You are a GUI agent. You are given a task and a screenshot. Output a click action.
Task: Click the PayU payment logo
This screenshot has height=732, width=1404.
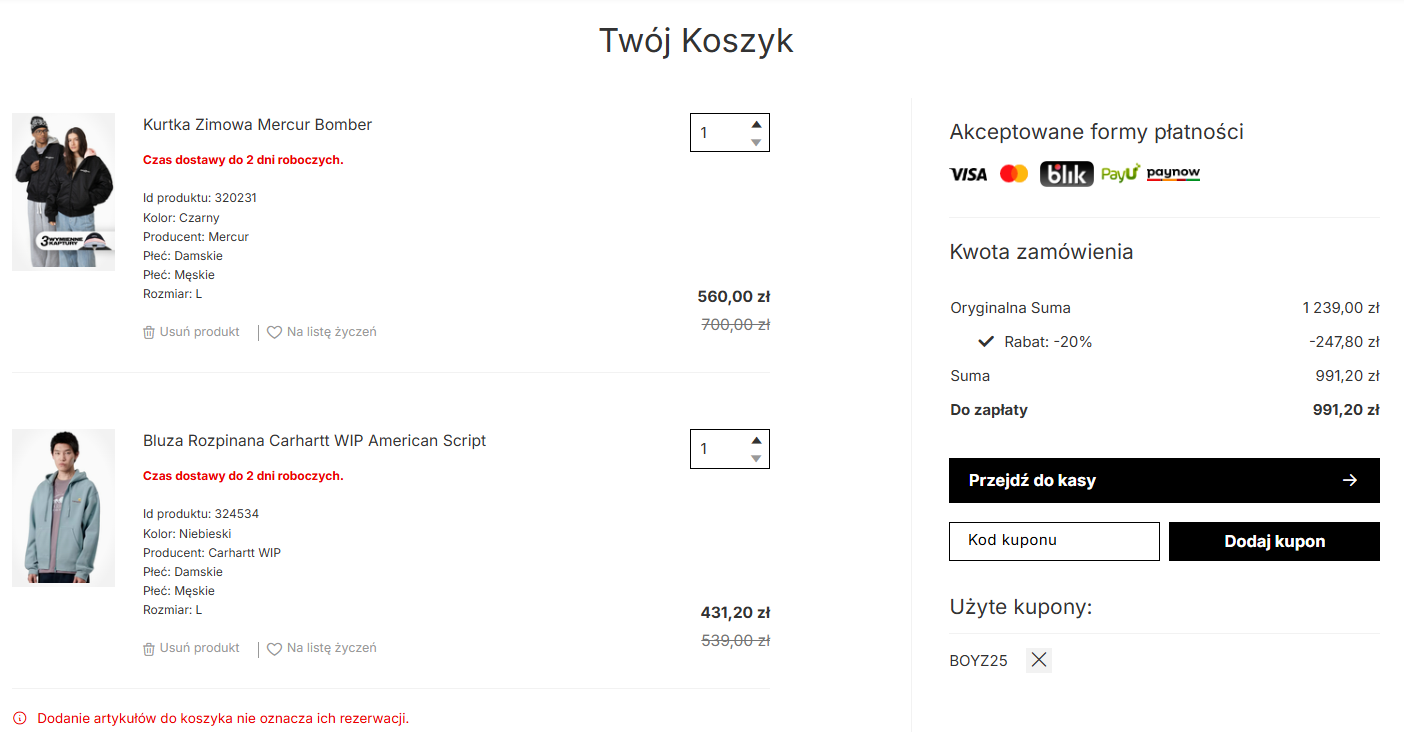pyautogui.click(x=1120, y=174)
